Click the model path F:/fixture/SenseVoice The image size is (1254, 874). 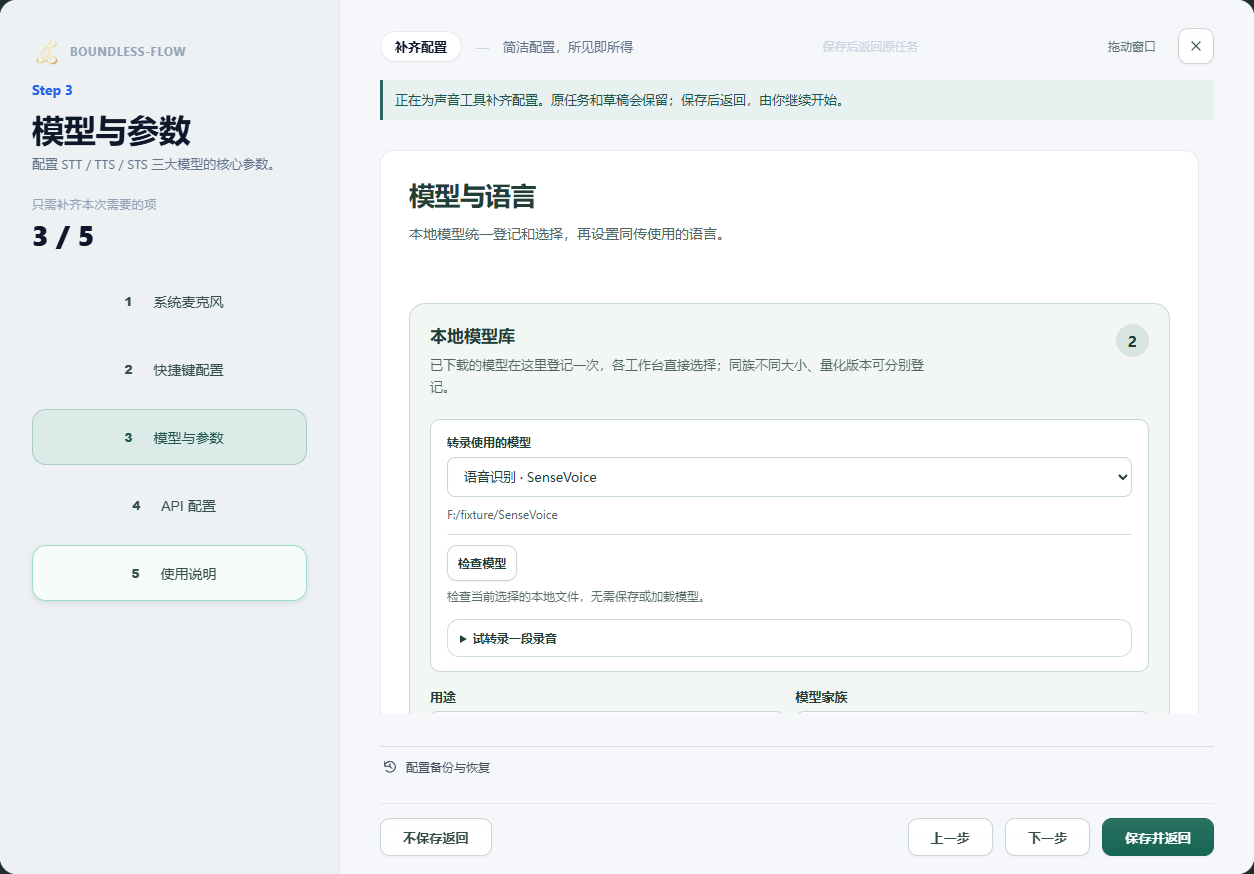502,515
